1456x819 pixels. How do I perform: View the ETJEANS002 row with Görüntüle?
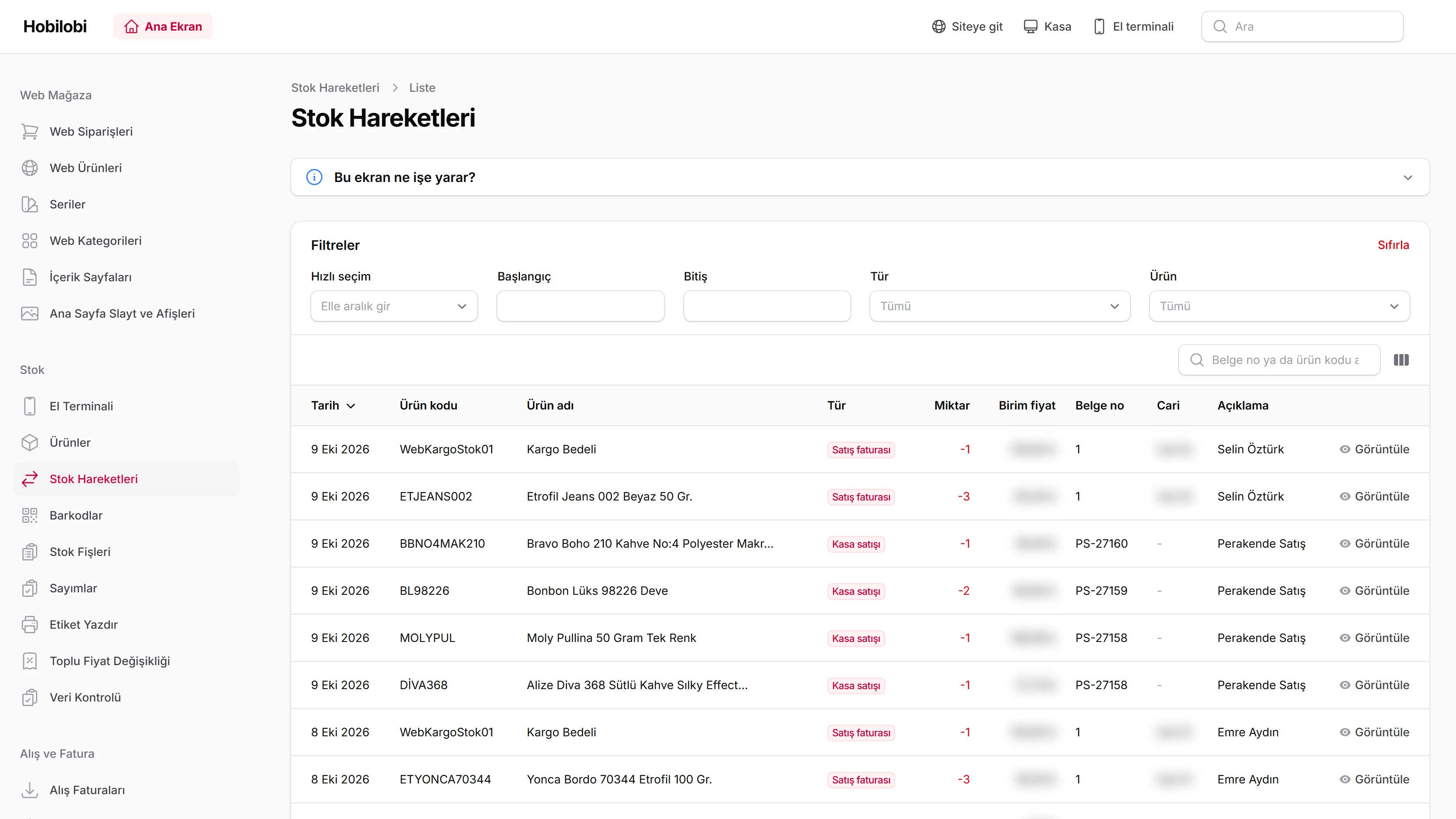(1374, 497)
